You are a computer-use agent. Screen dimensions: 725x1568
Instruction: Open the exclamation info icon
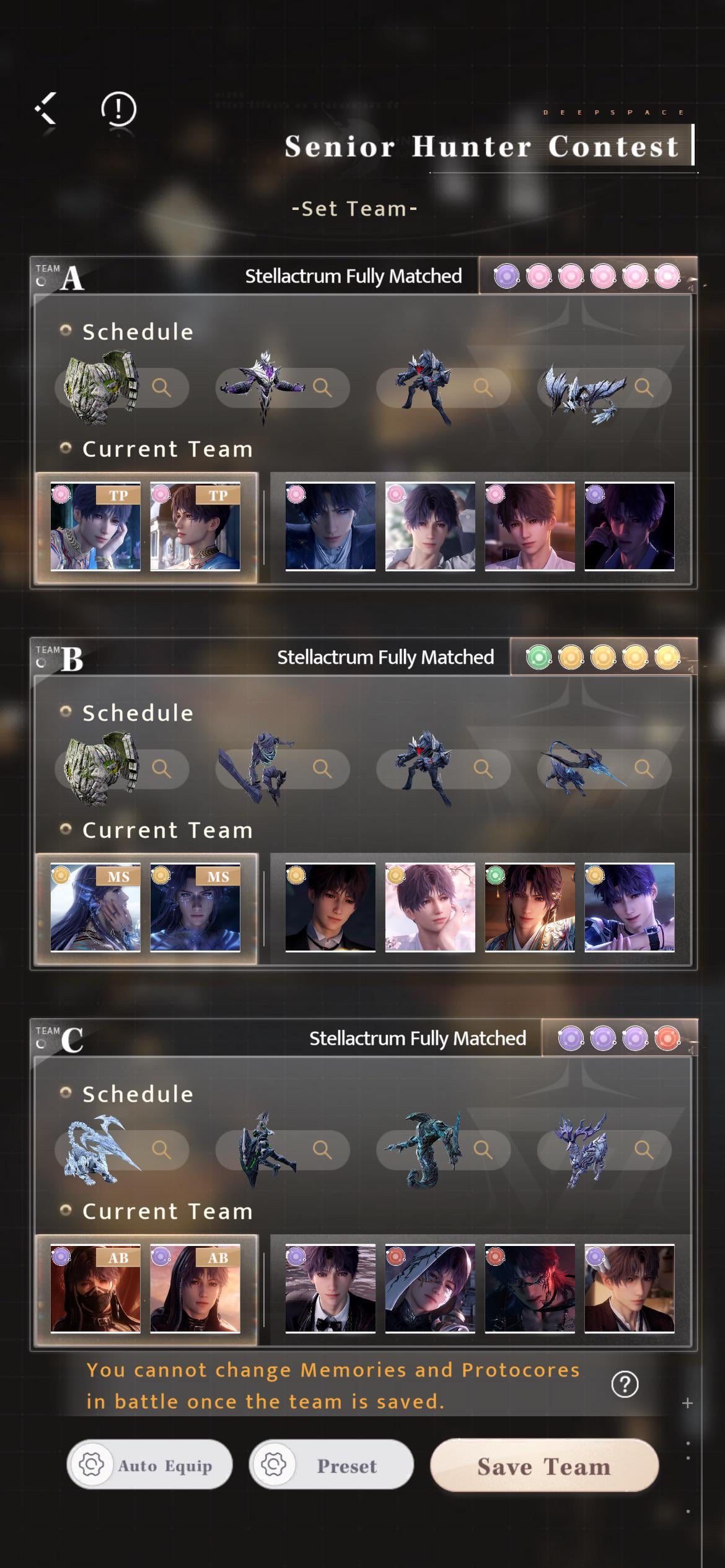click(118, 110)
